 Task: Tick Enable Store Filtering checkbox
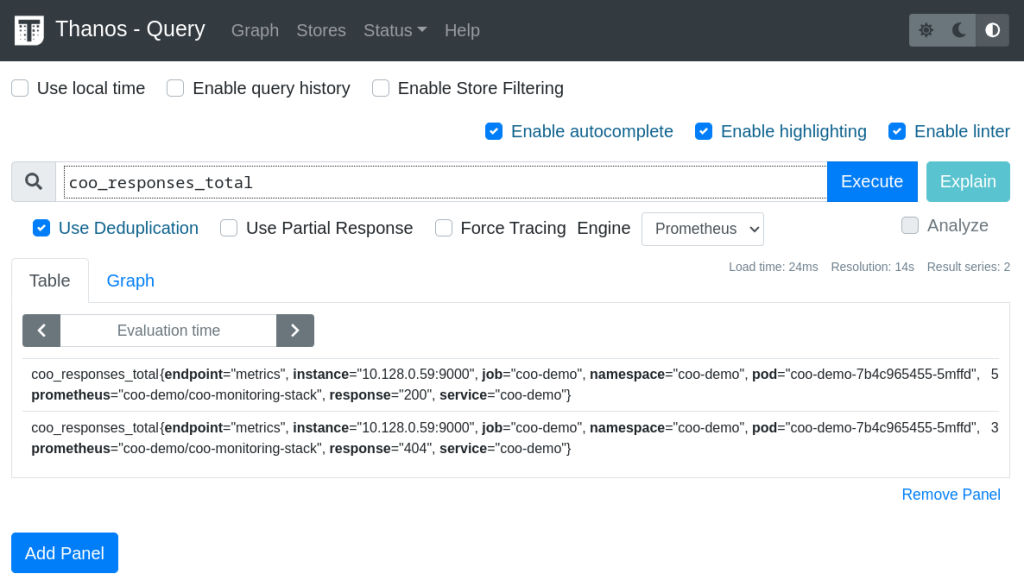pos(381,88)
